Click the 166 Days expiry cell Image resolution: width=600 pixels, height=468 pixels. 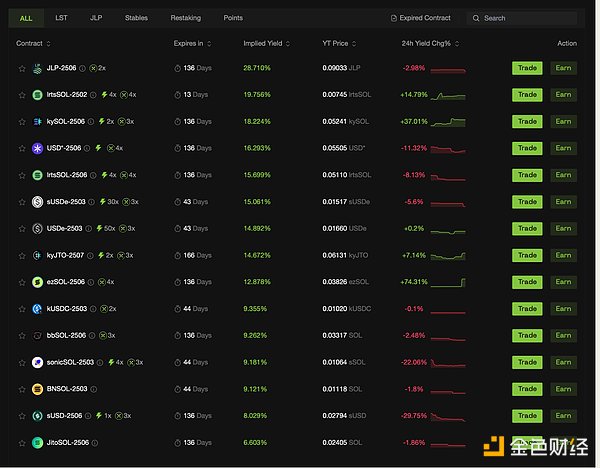coord(193,255)
